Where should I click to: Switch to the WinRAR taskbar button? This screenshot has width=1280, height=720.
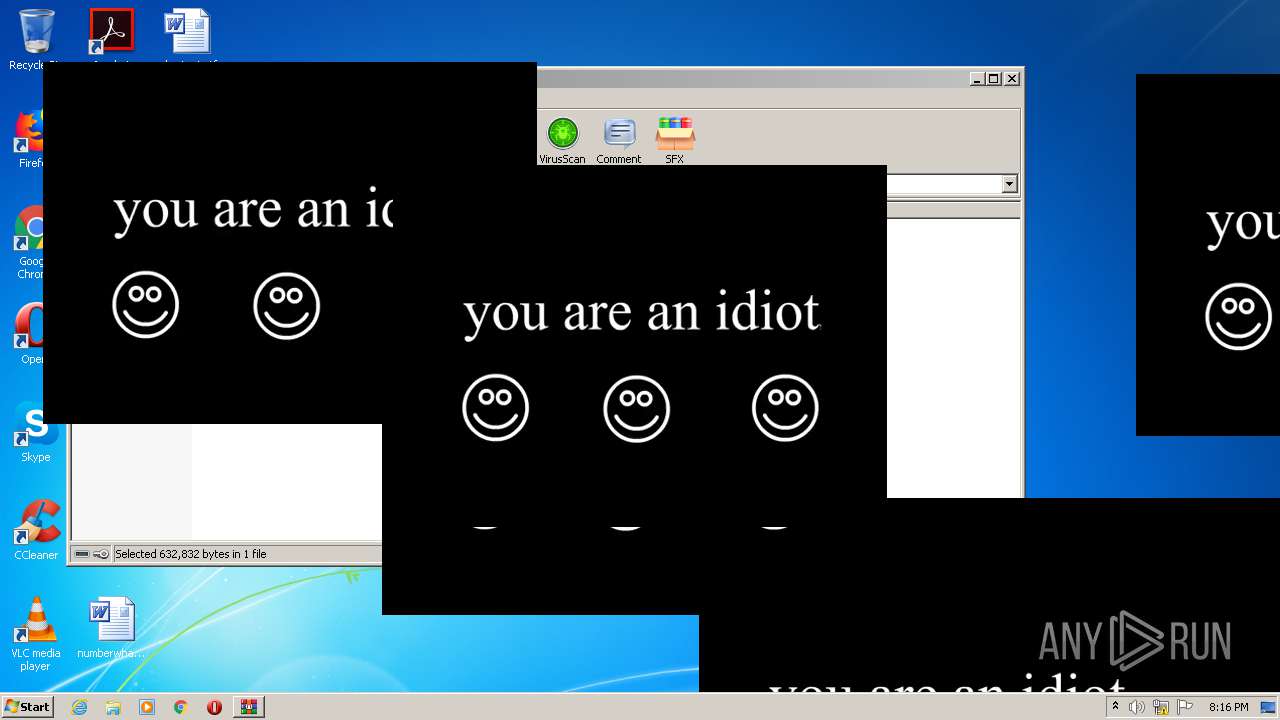248,707
